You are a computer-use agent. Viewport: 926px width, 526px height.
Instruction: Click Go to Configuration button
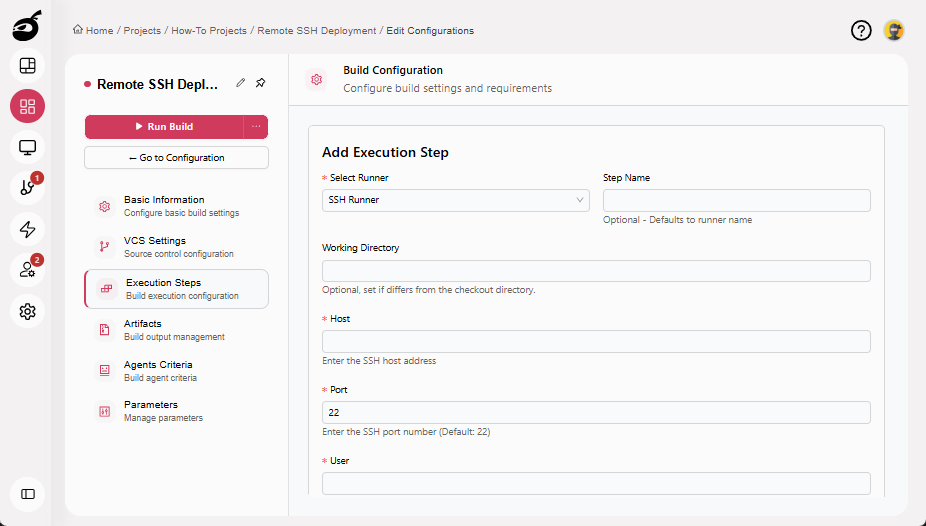(x=176, y=158)
